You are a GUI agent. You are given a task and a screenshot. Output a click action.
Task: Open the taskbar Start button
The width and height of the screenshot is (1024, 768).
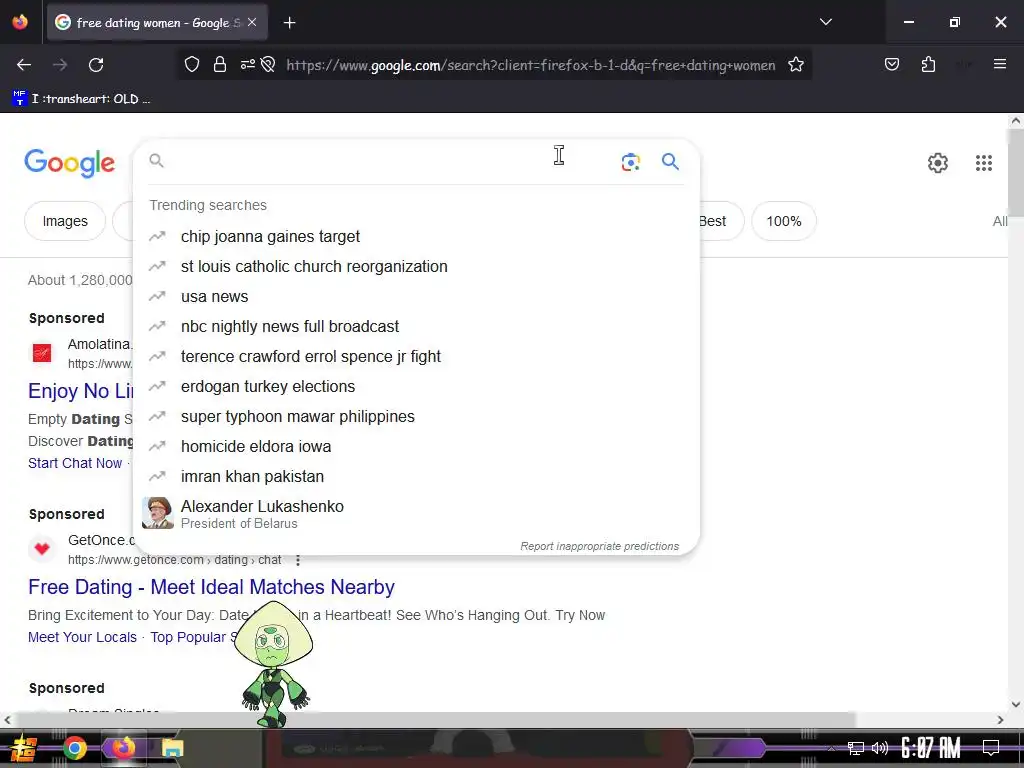click(22, 748)
